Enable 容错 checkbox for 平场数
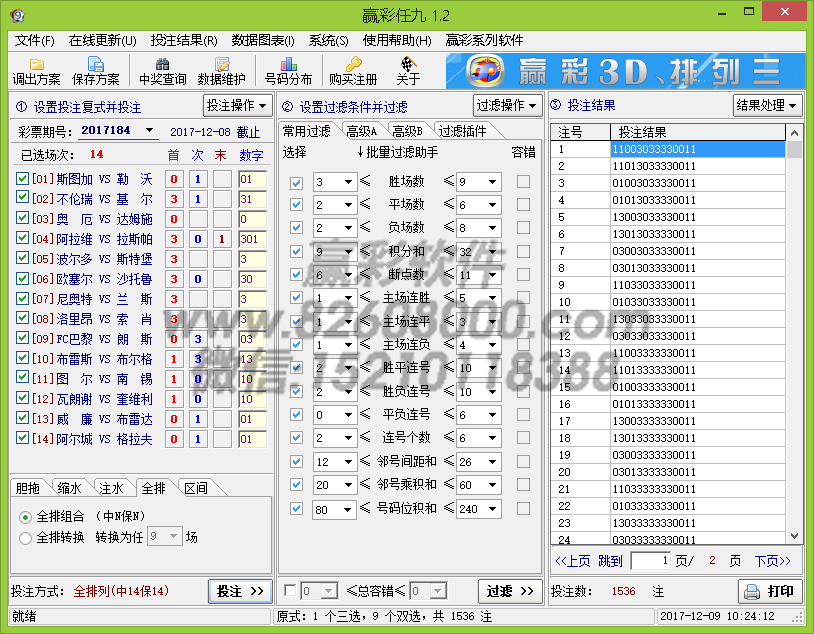Image resolution: width=814 pixels, height=634 pixels. click(x=523, y=205)
